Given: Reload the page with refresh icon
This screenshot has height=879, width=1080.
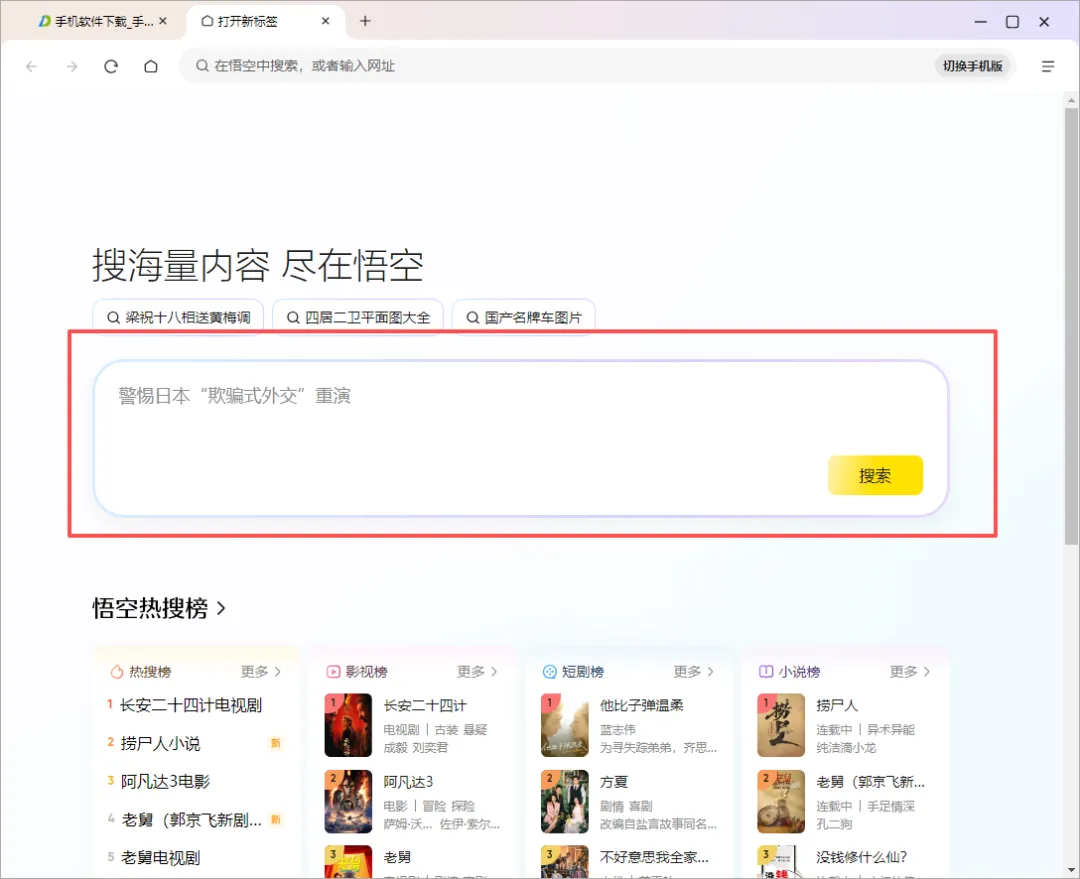Looking at the screenshot, I should point(111,66).
